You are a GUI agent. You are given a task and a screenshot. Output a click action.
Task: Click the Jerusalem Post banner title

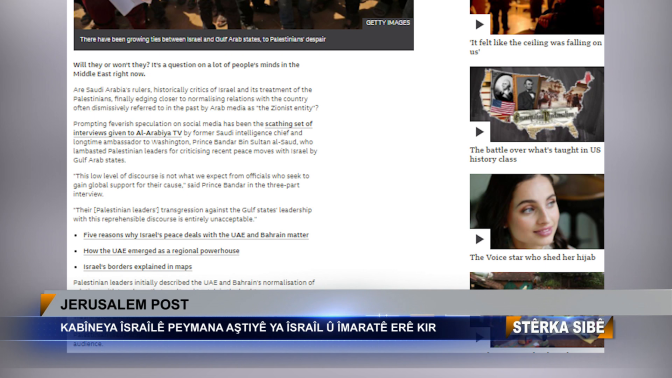(x=124, y=305)
